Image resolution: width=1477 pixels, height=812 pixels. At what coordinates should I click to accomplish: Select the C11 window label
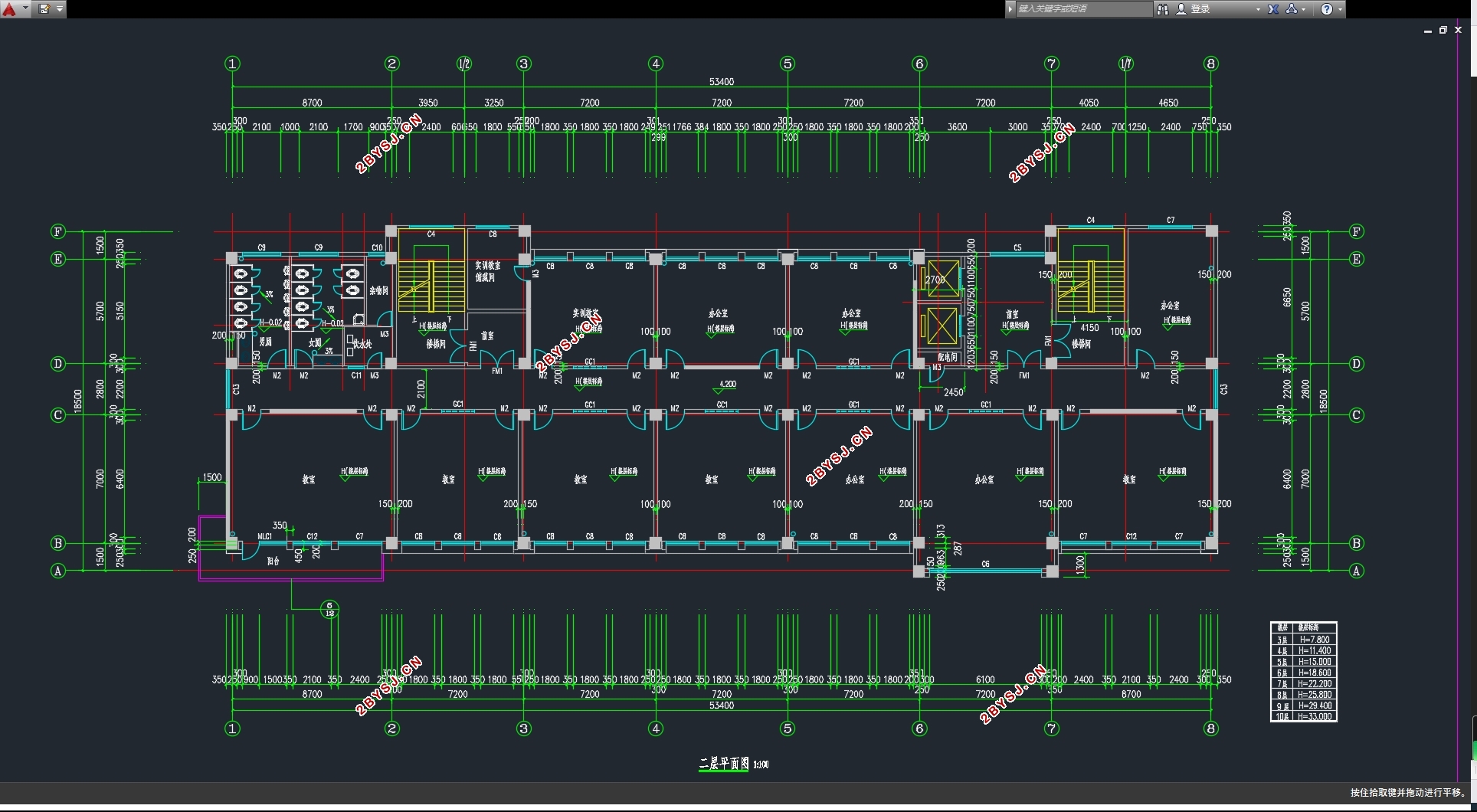pyautogui.click(x=356, y=375)
